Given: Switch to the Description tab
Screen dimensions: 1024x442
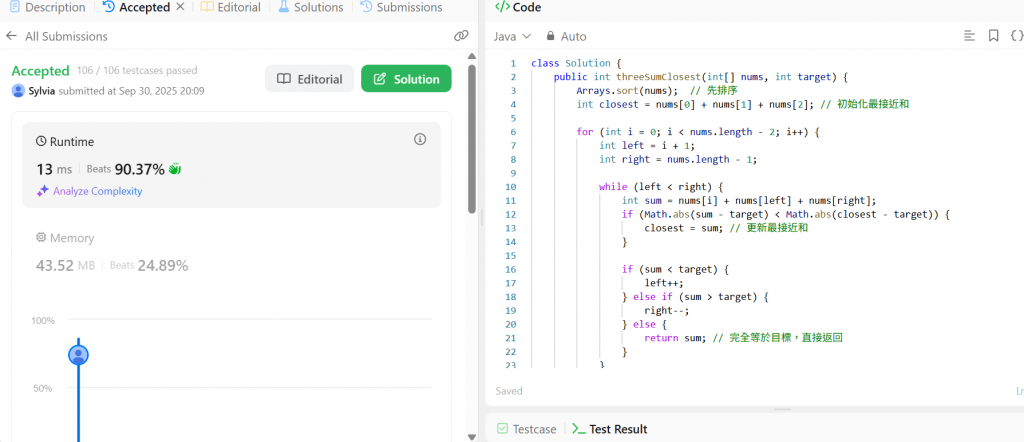Looking at the screenshot, I should tap(48, 8).
